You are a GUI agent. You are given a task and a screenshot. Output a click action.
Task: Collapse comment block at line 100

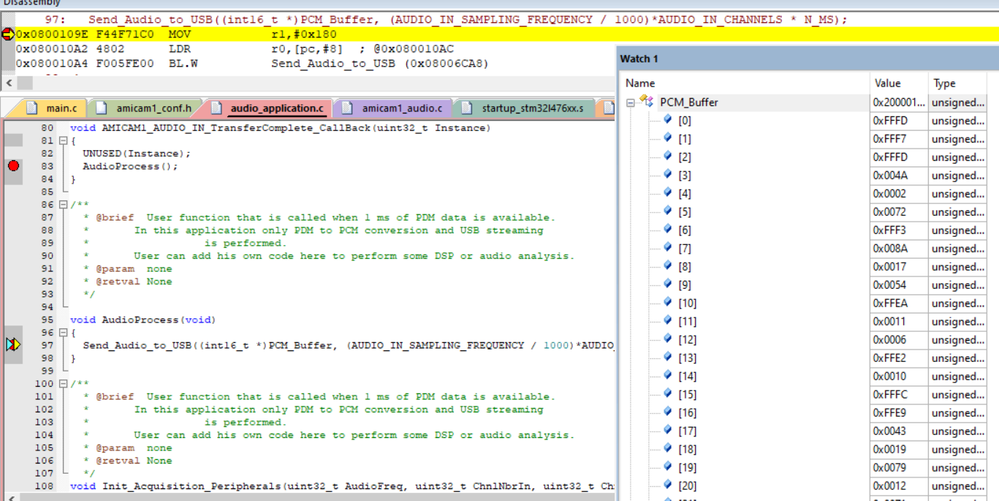click(x=63, y=384)
